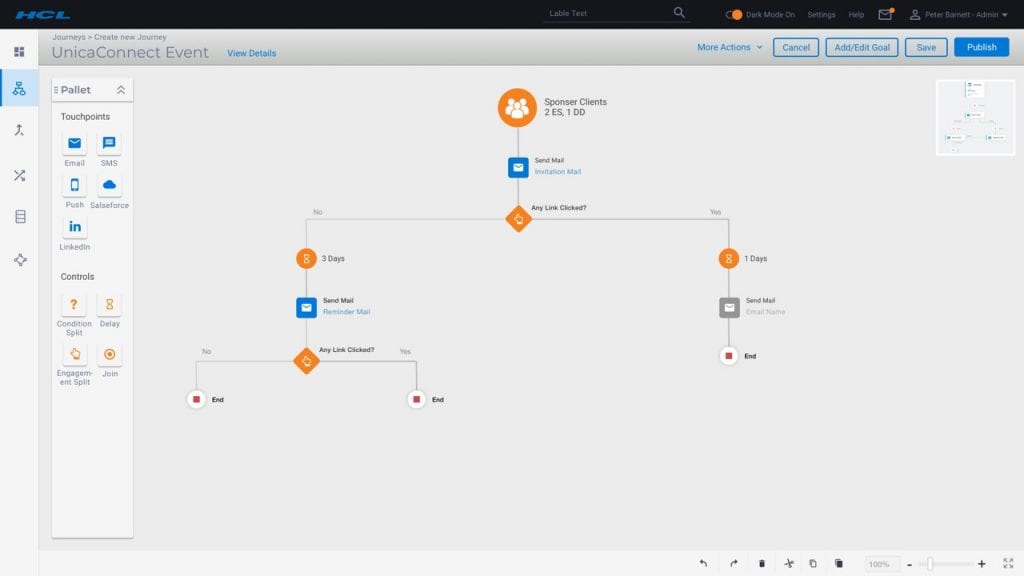
Task: Select the lower Any Link Clicked diamond
Action: (x=306, y=361)
